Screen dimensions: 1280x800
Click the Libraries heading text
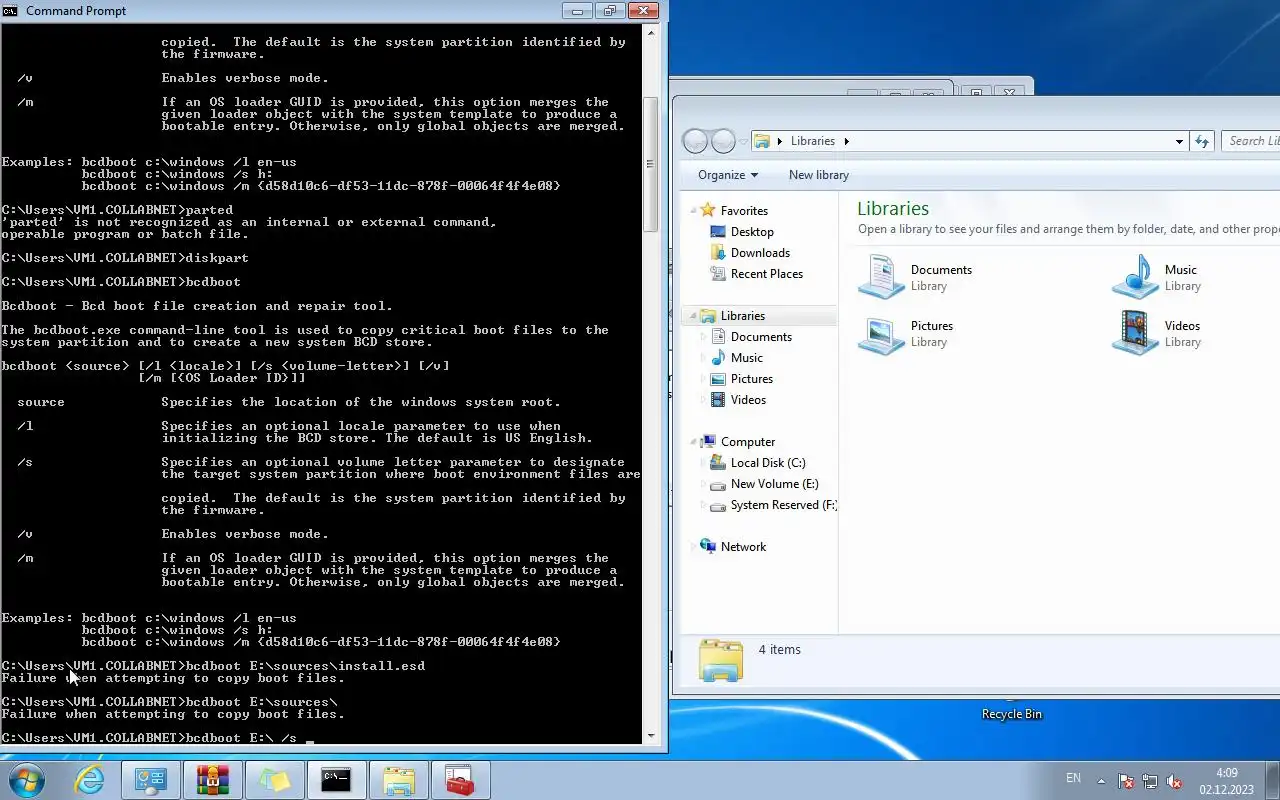[x=893, y=209]
